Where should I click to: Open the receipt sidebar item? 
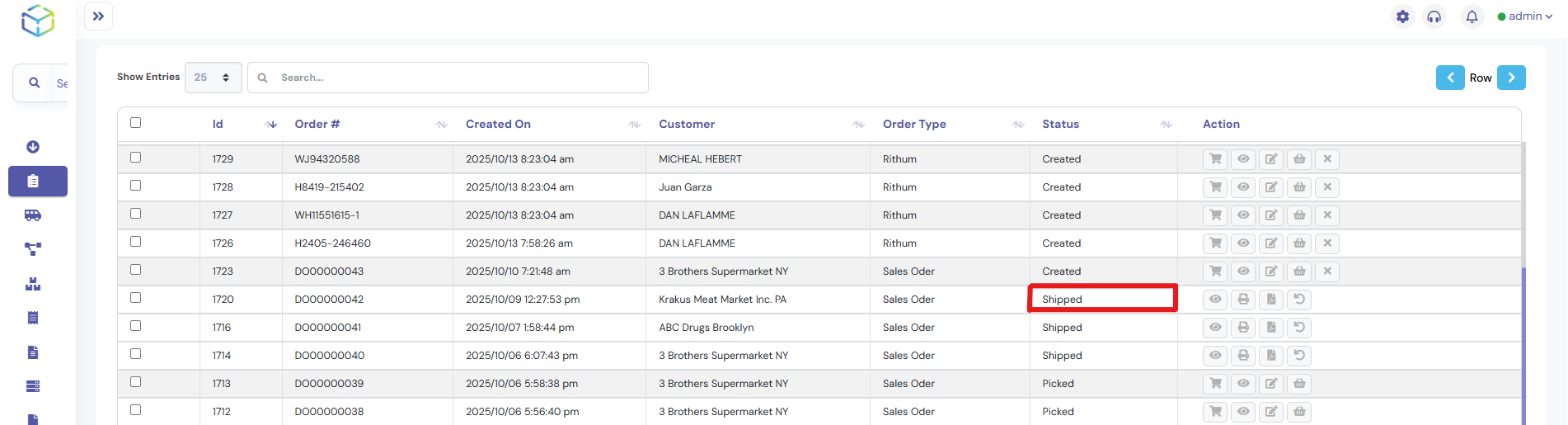(x=33, y=318)
